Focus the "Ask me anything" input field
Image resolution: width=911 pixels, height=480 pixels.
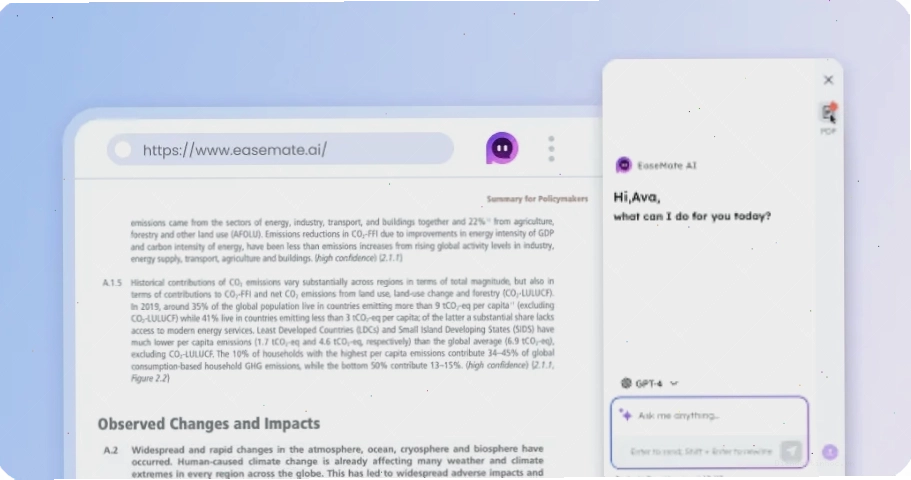coord(709,415)
